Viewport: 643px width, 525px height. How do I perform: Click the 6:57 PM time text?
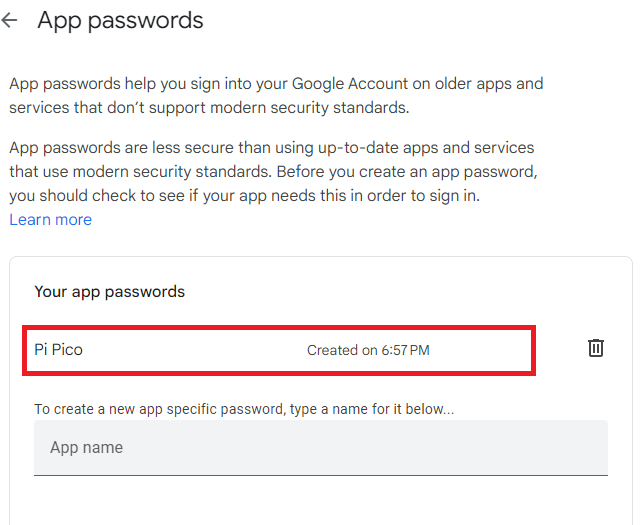[x=405, y=350]
